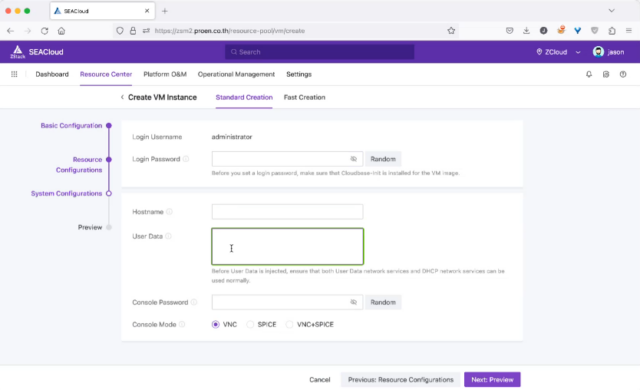Open the browser hamburger menu
The height and width of the screenshot is (390, 640).
click(x=629, y=31)
